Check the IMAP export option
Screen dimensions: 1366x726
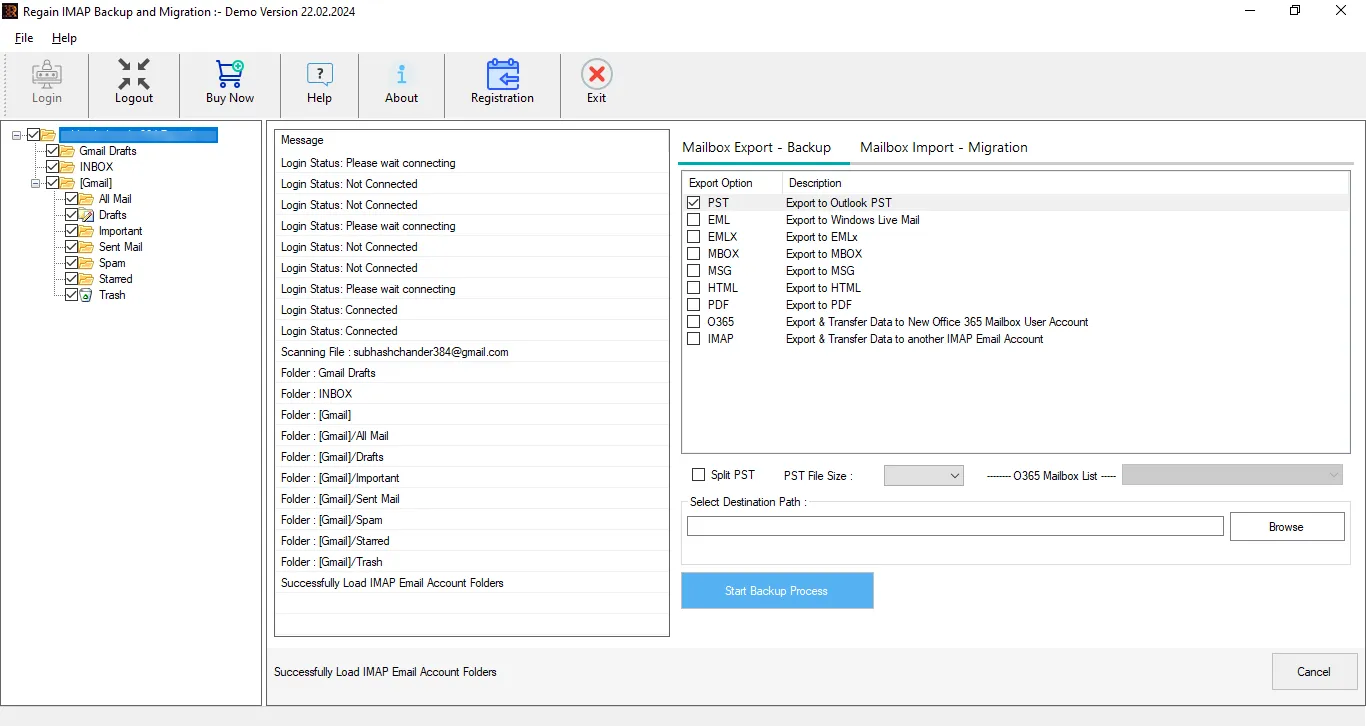click(x=694, y=339)
